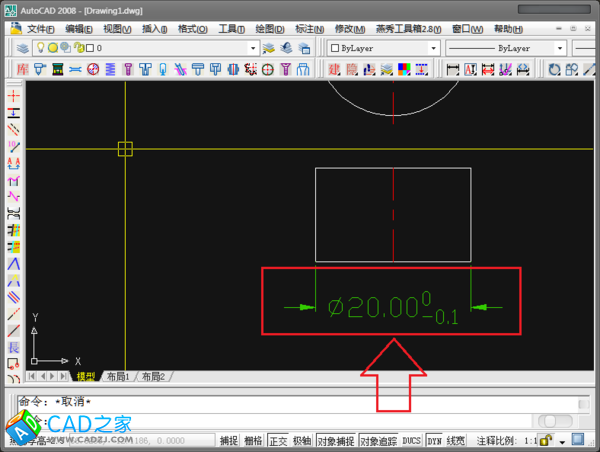
Task: Click the crosshair circle icon in toolbar
Action: tap(266, 69)
